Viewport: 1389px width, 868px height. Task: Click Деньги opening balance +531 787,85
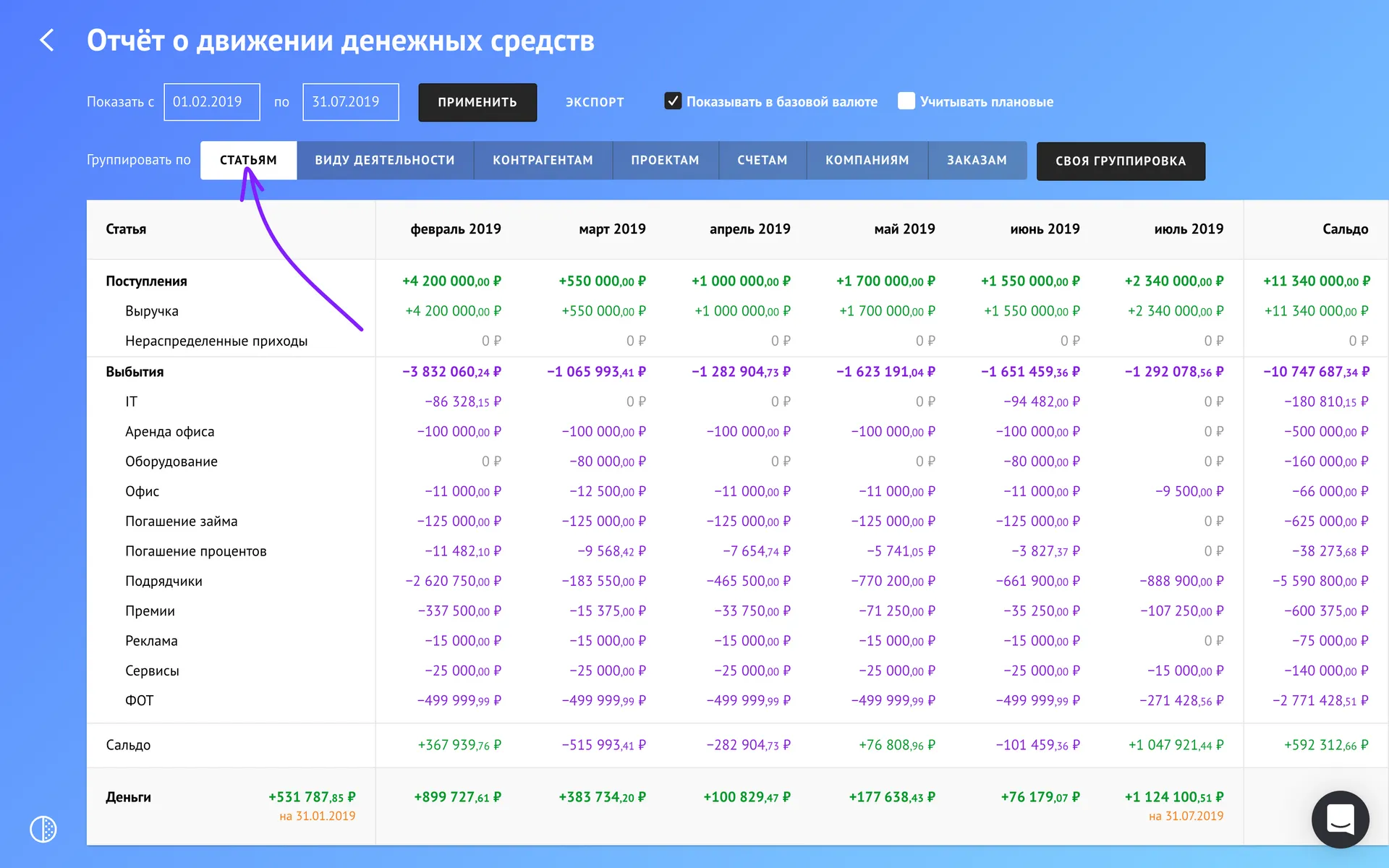point(312,797)
